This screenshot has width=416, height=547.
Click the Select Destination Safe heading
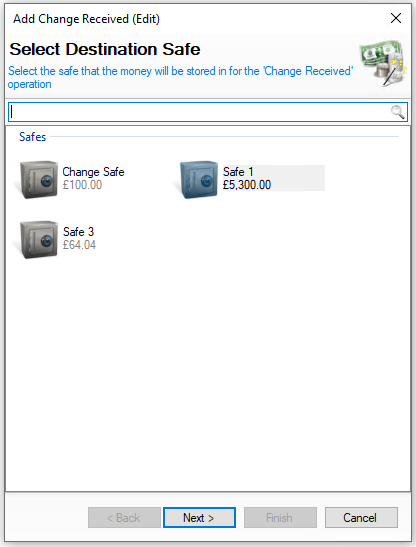coord(105,49)
